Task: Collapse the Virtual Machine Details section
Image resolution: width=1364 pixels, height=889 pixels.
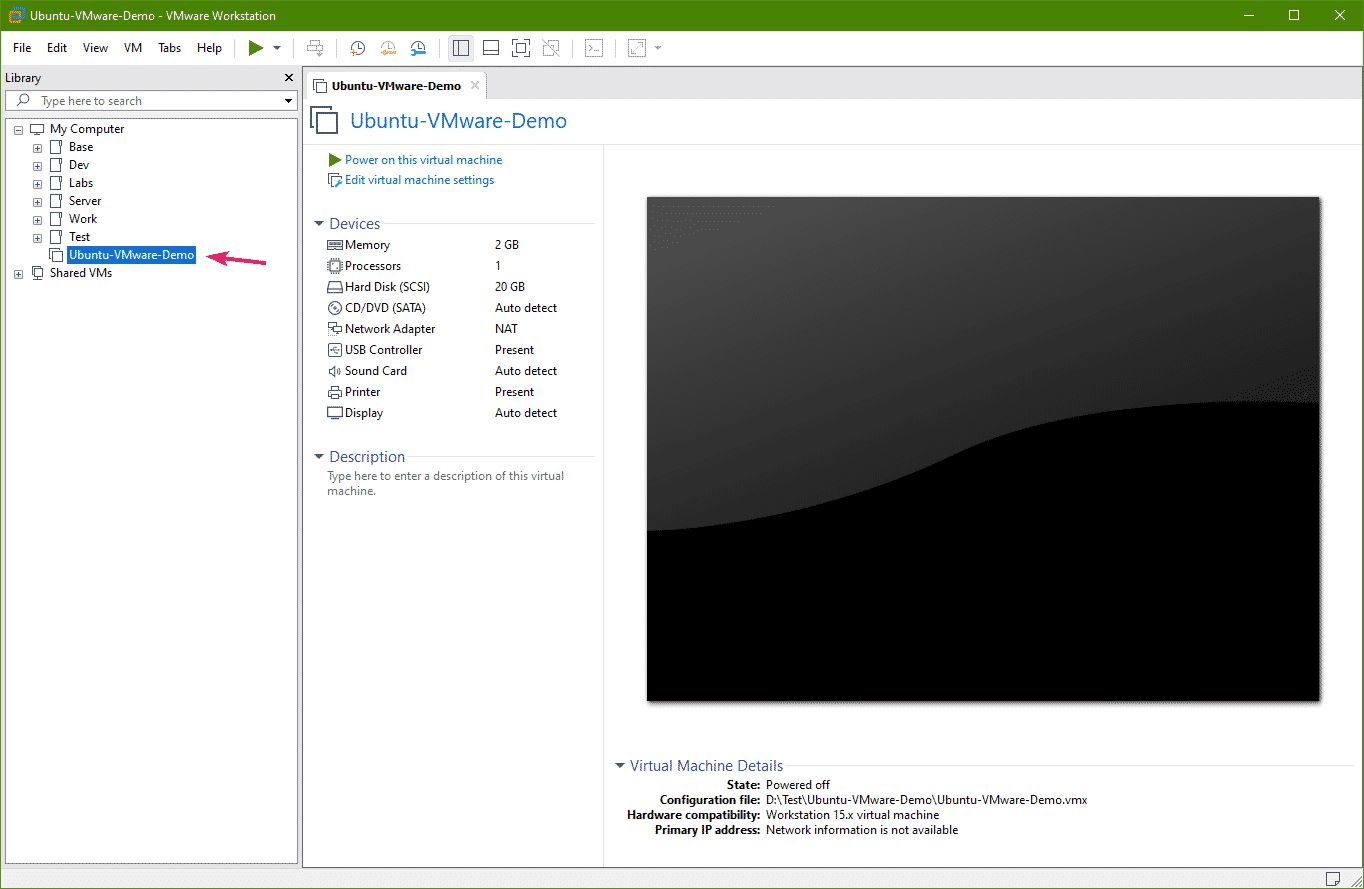Action: click(x=620, y=766)
